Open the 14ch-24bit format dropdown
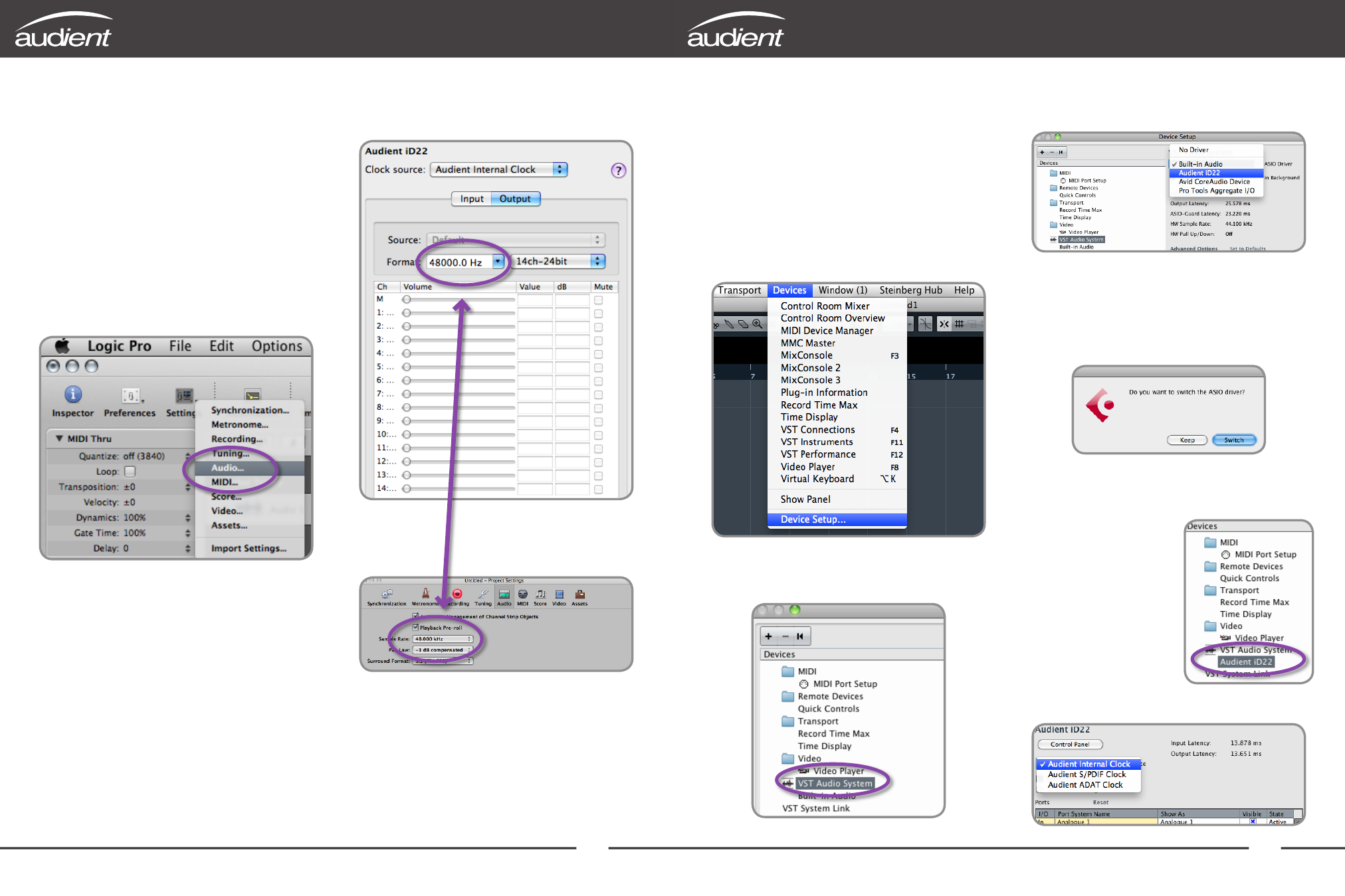This screenshot has width=1345, height=896. (559, 262)
